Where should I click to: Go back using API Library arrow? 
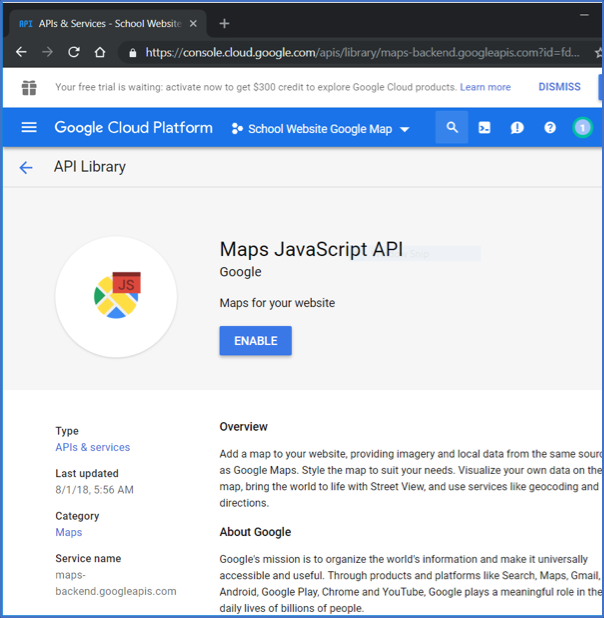tap(26, 168)
